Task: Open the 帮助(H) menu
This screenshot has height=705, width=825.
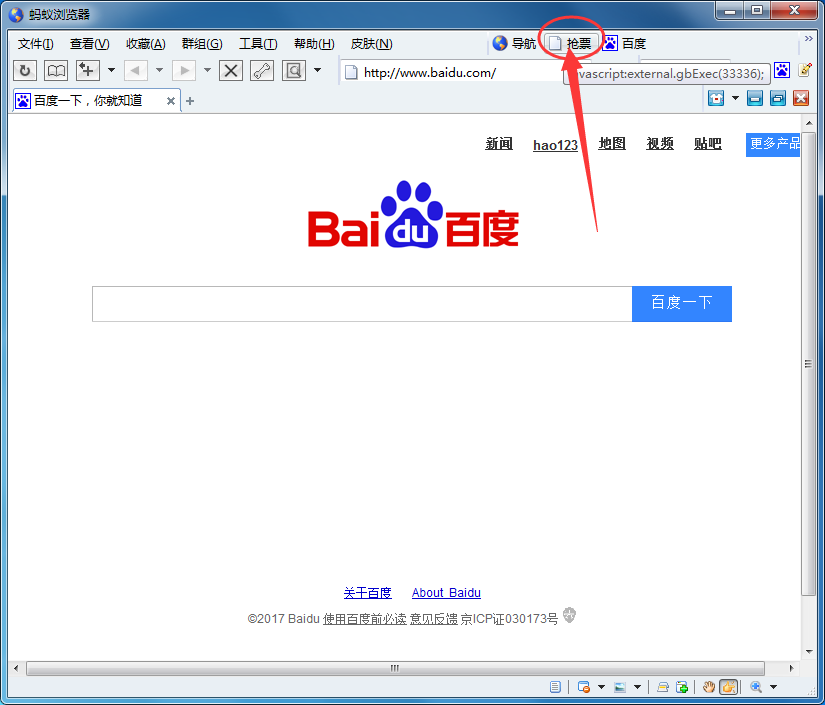Action: coord(314,44)
